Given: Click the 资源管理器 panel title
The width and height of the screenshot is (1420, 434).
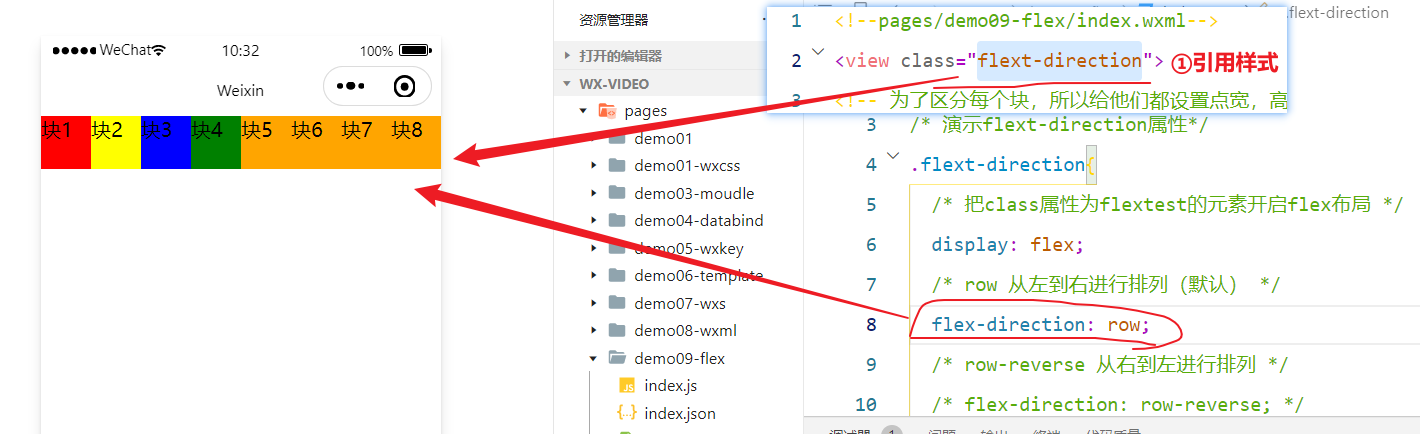Looking at the screenshot, I should 613,19.
